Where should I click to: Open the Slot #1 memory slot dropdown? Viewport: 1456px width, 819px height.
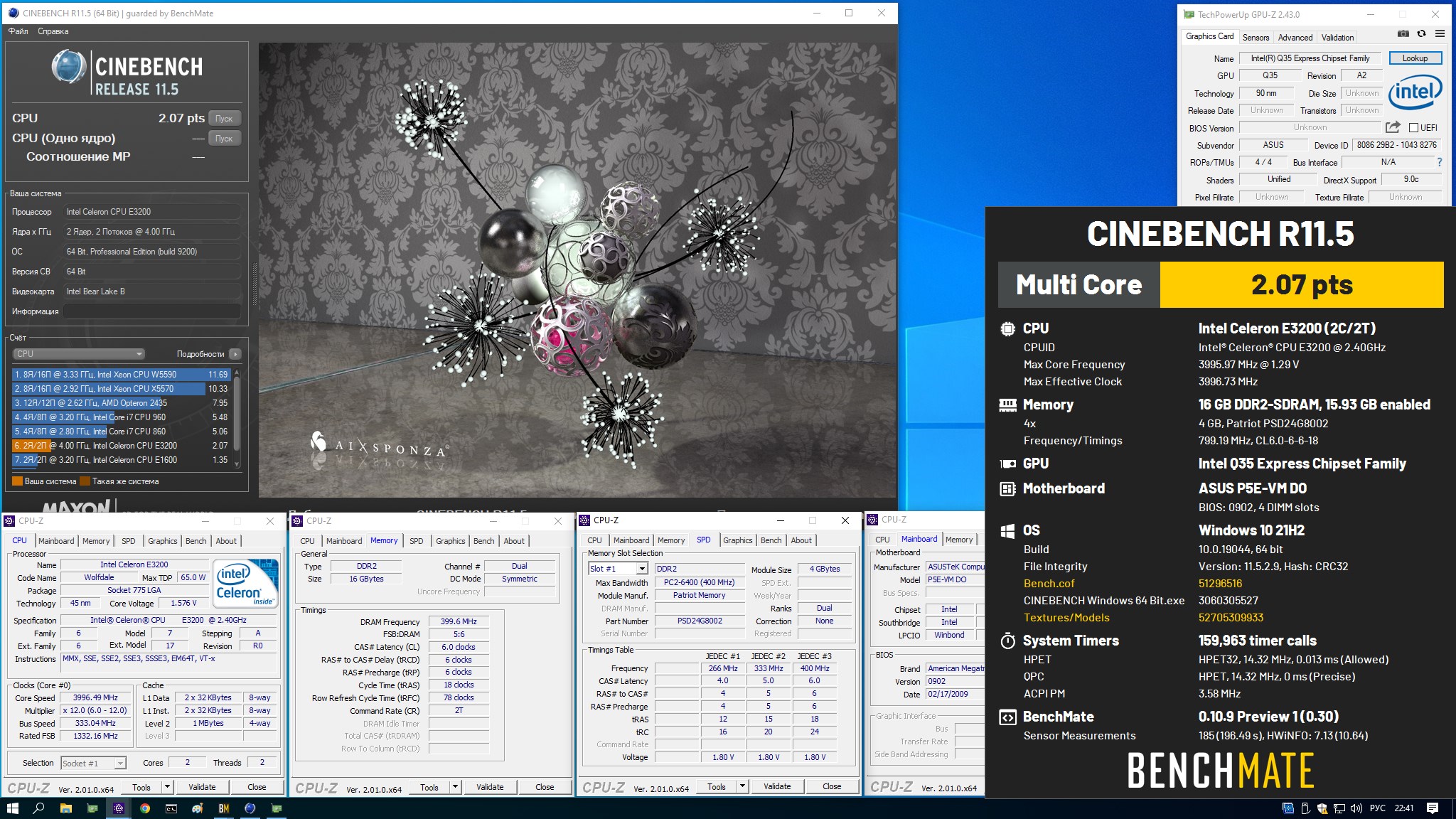pos(618,569)
